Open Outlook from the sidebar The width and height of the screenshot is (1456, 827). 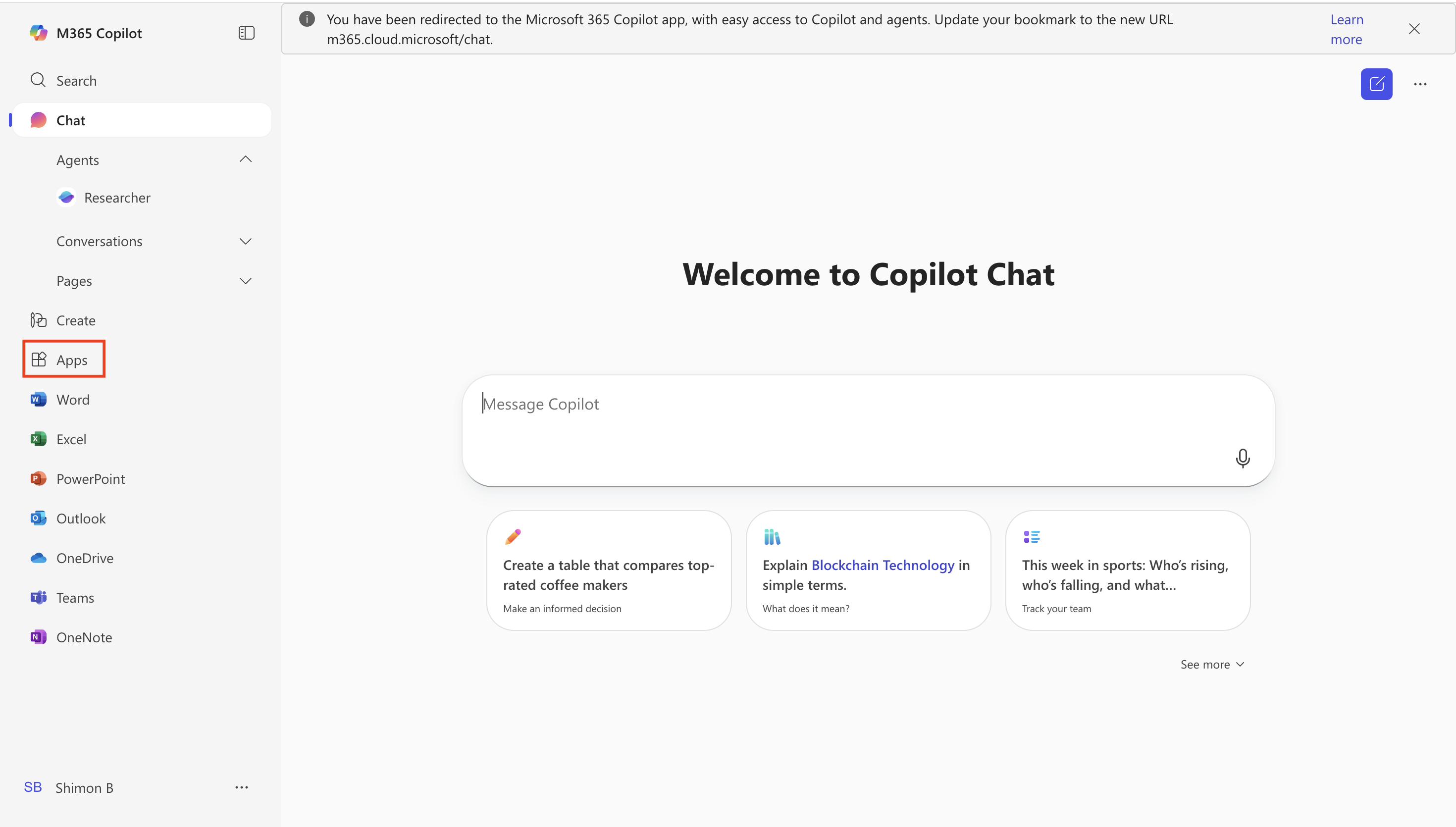tap(81, 518)
